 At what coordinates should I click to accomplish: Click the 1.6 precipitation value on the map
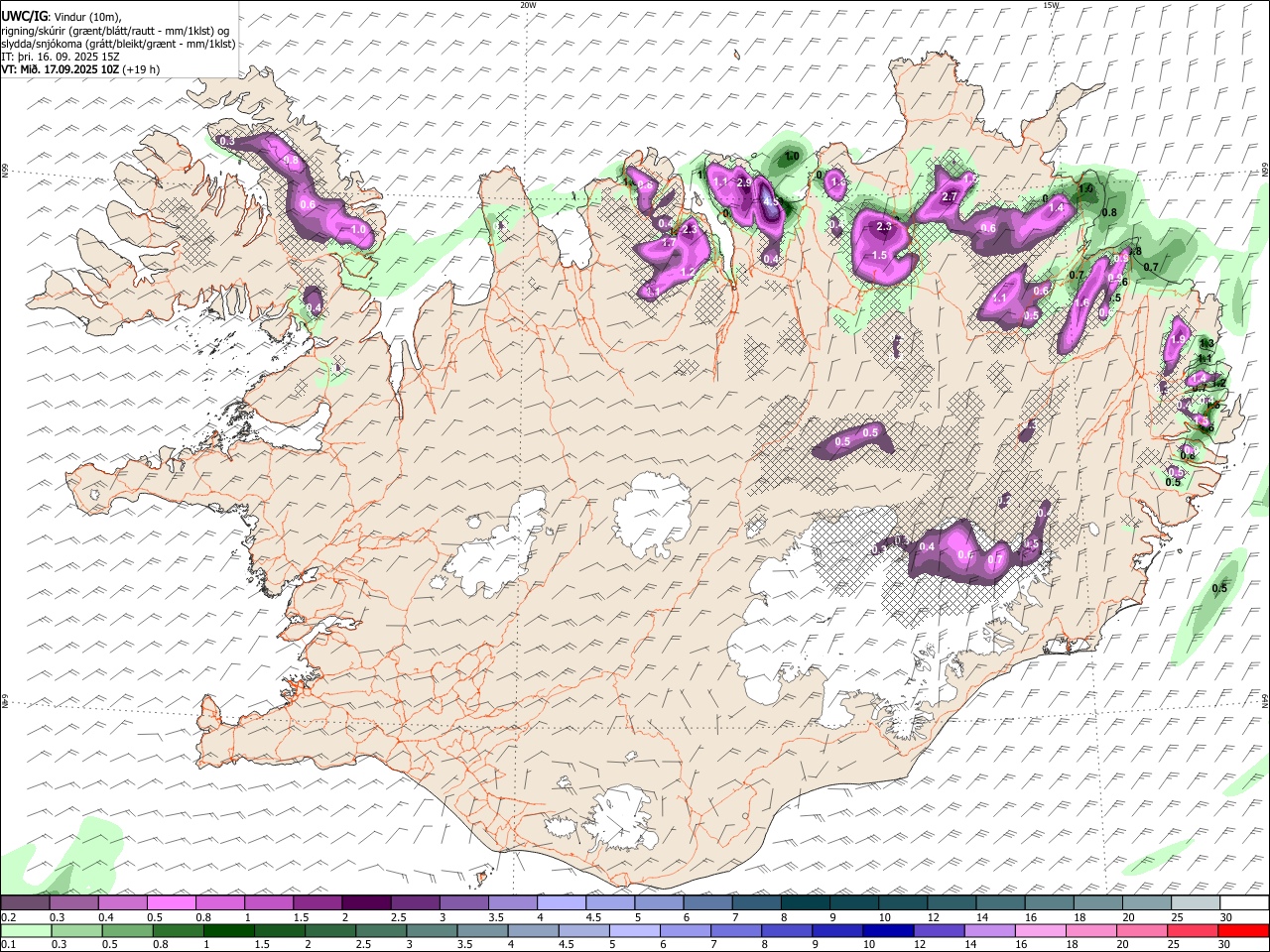tap(1082, 303)
